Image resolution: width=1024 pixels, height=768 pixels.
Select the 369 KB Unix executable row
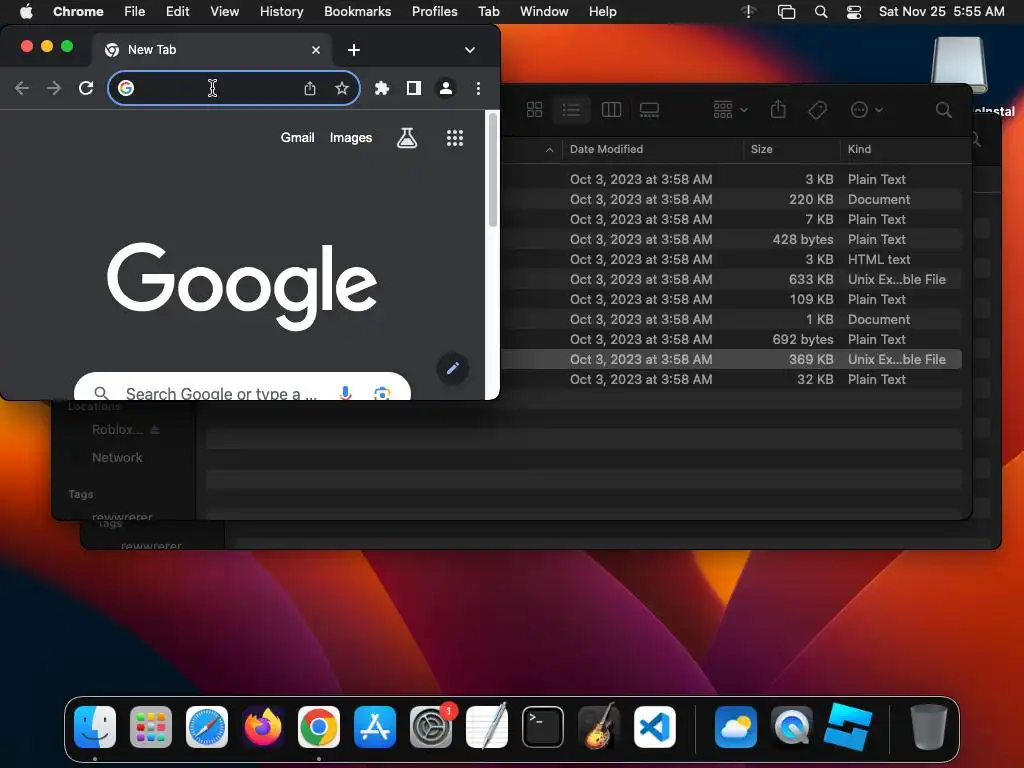[x=730, y=359]
